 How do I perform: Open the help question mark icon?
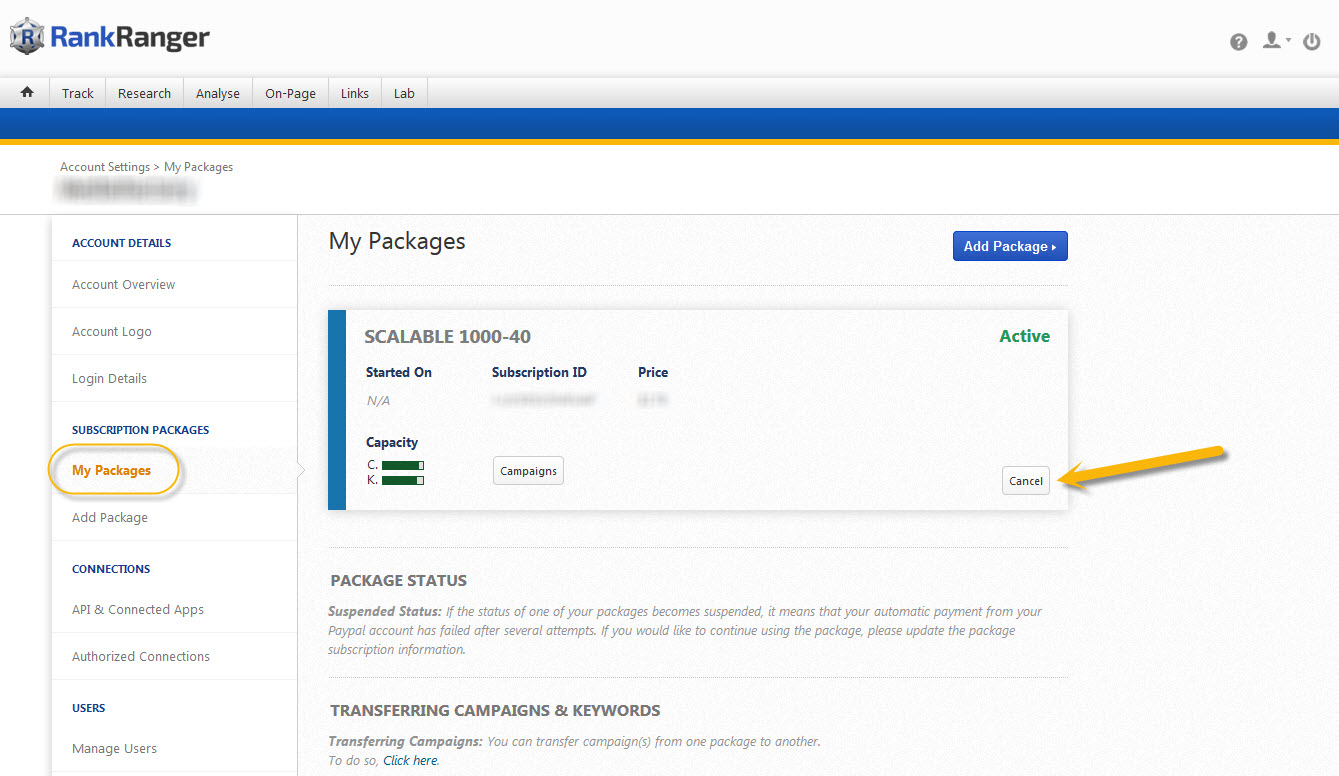coord(1238,42)
